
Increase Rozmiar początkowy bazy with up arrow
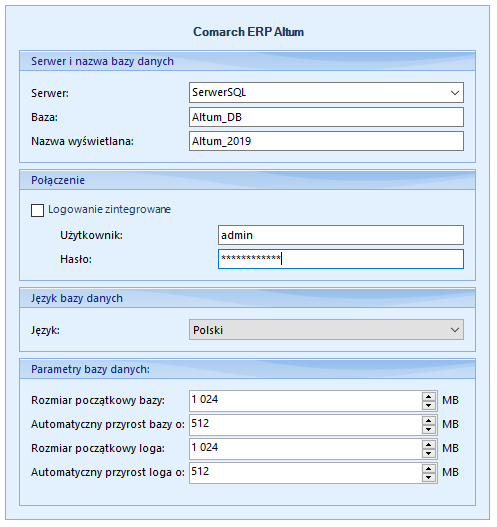click(x=428, y=397)
